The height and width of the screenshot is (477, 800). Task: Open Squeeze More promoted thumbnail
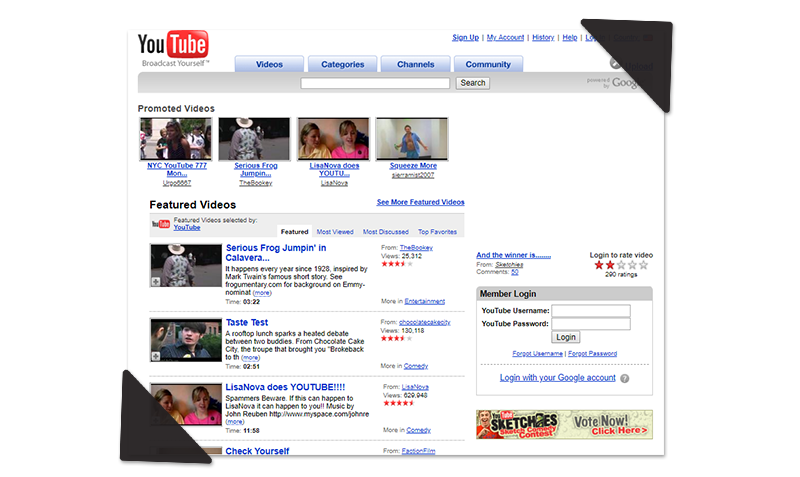(412, 139)
